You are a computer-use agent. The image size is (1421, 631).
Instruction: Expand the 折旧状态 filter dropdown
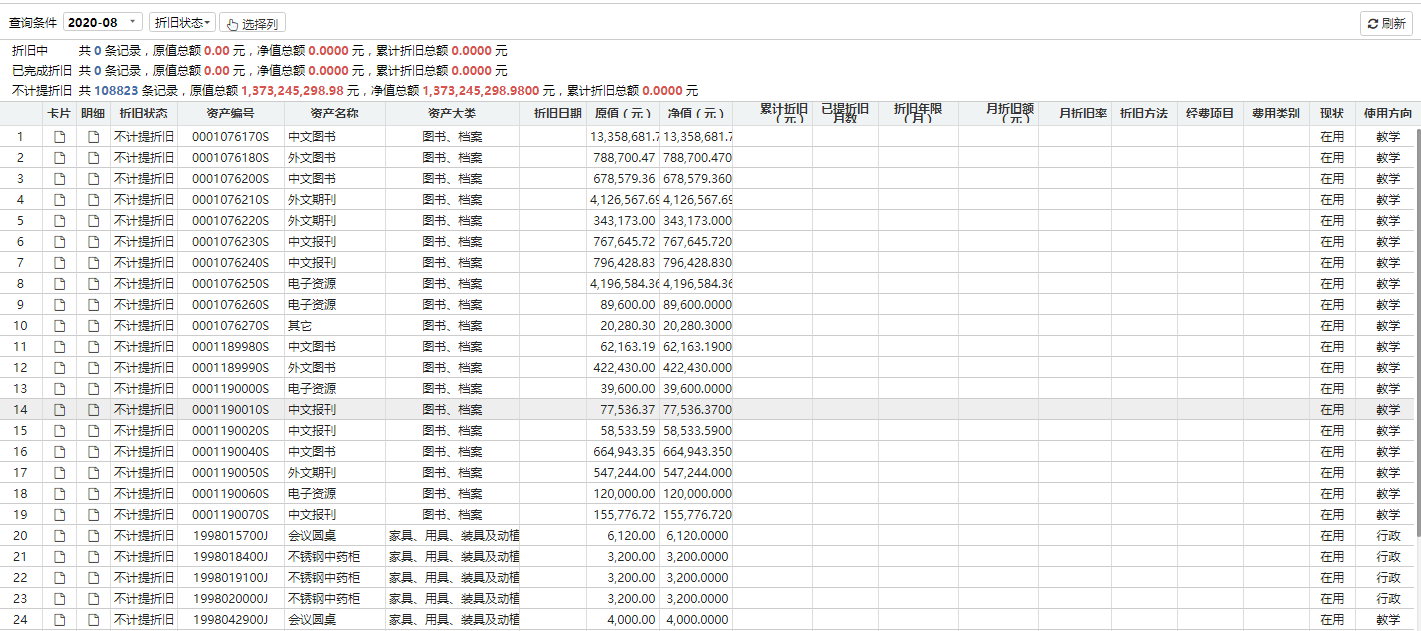[x=182, y=23]
